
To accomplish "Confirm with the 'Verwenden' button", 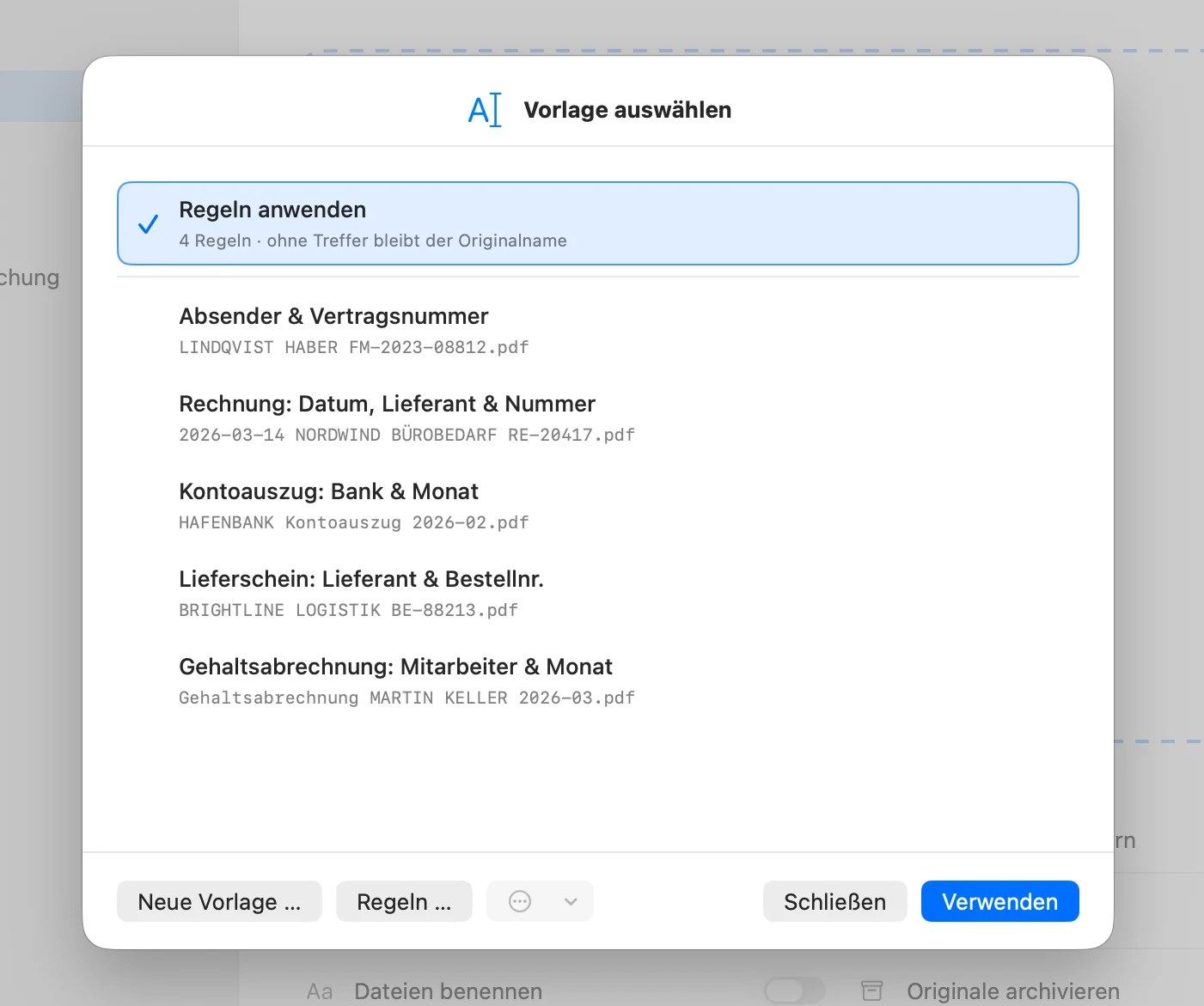I will [x=999, y=901].
